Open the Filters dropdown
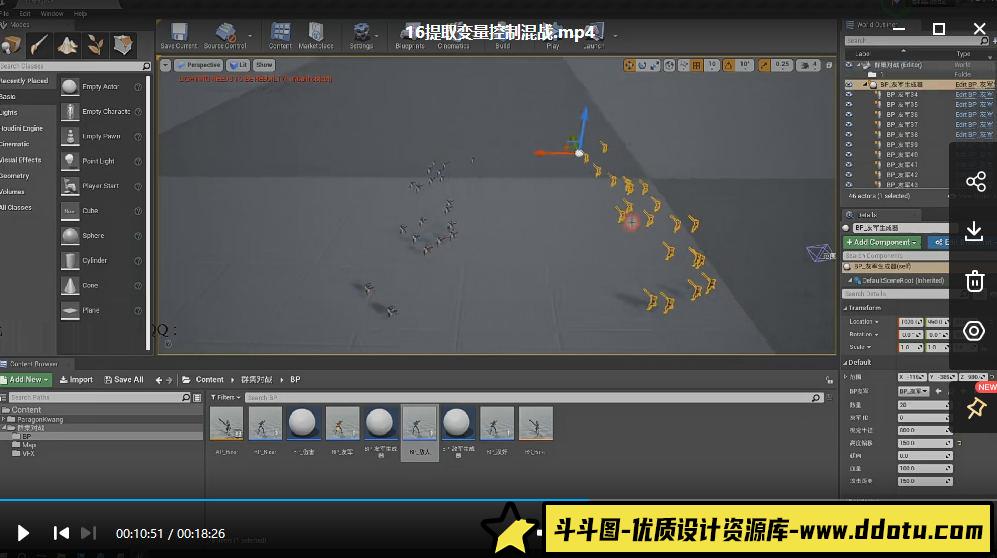997x558 pixels. tap(226, 397)
